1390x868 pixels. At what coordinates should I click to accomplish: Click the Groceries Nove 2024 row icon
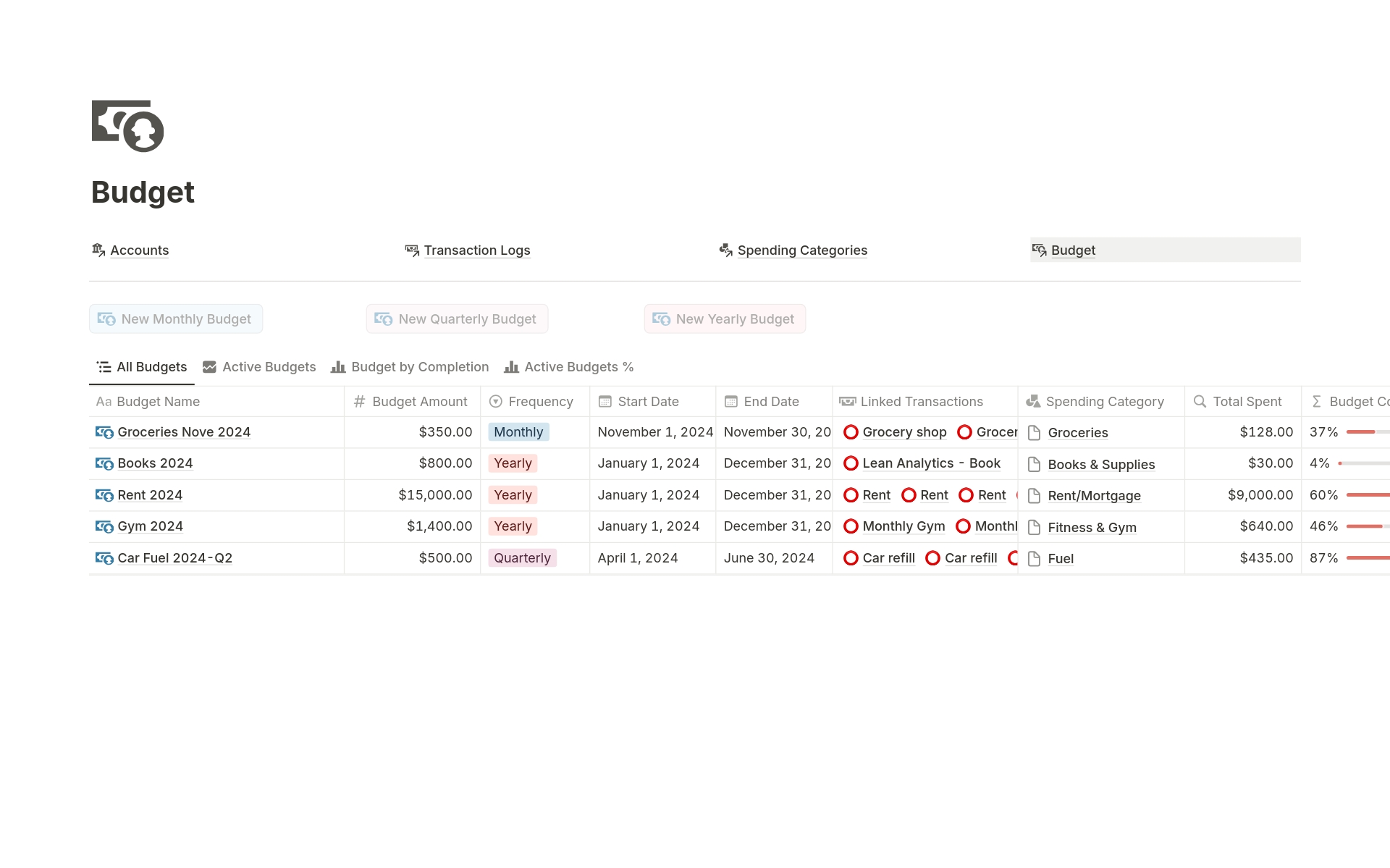point(104,432)
